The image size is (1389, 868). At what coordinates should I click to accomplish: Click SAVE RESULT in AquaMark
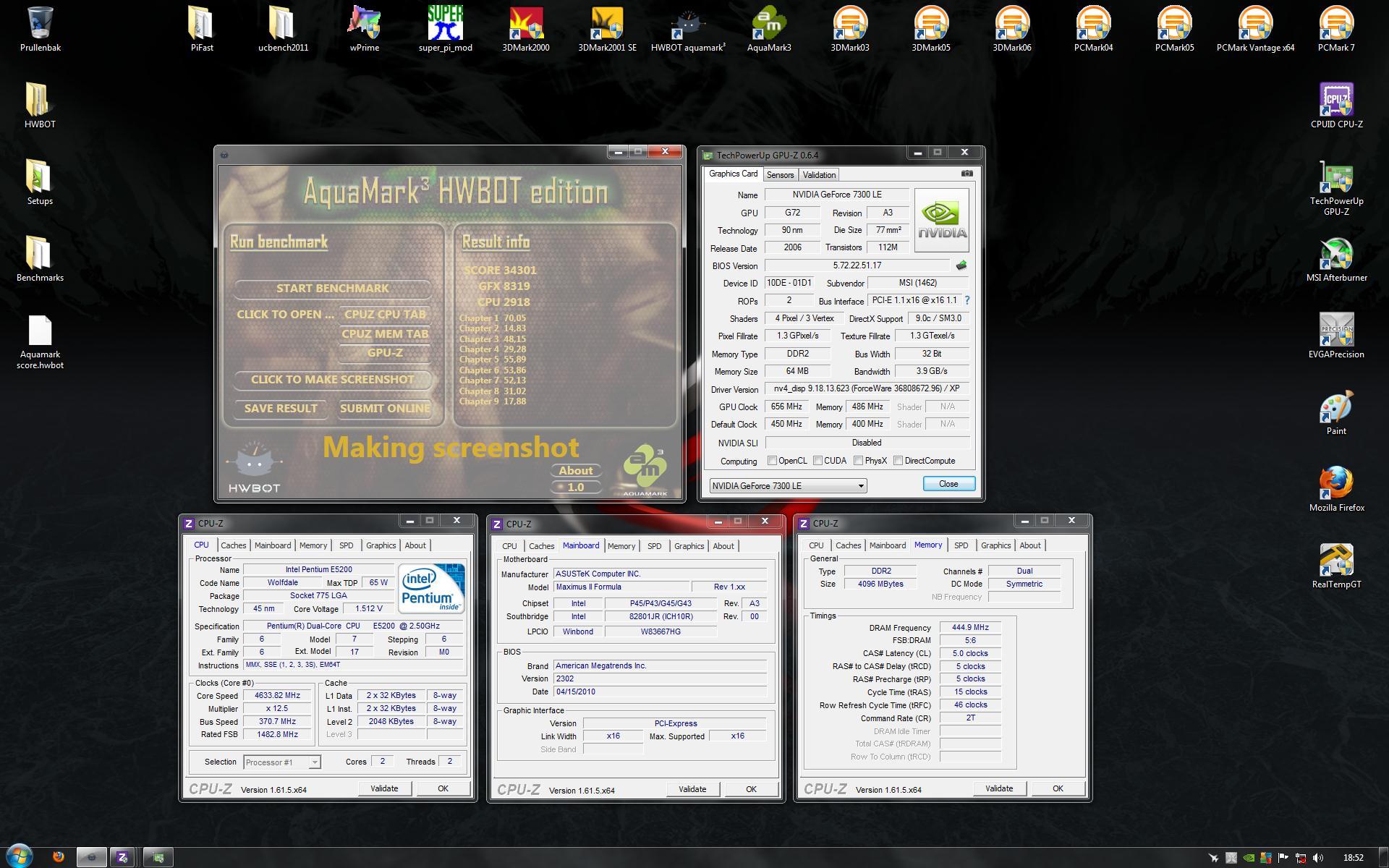click(281, 409)
